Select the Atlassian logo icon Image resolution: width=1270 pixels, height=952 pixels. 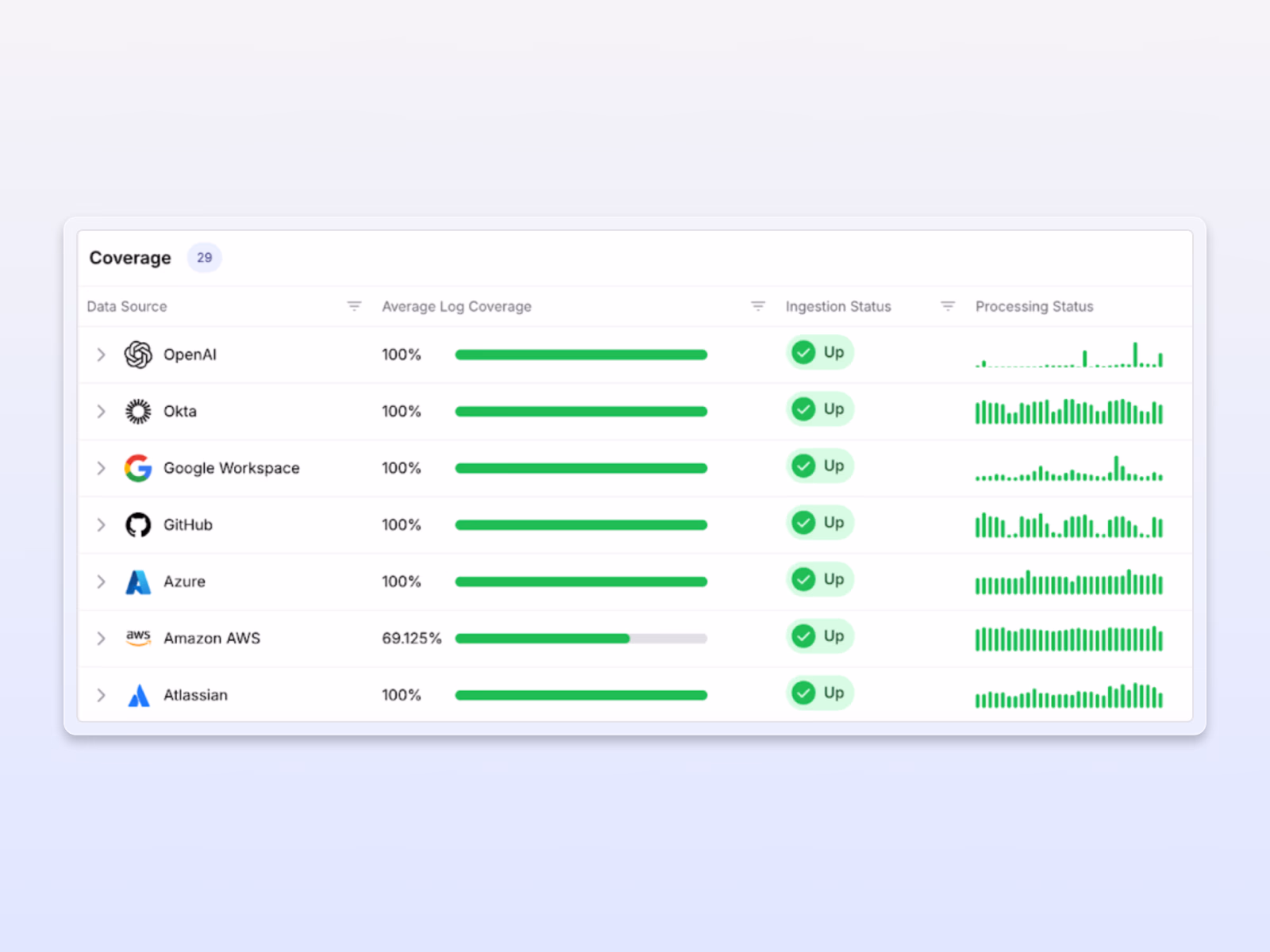(x=138, y=695)
